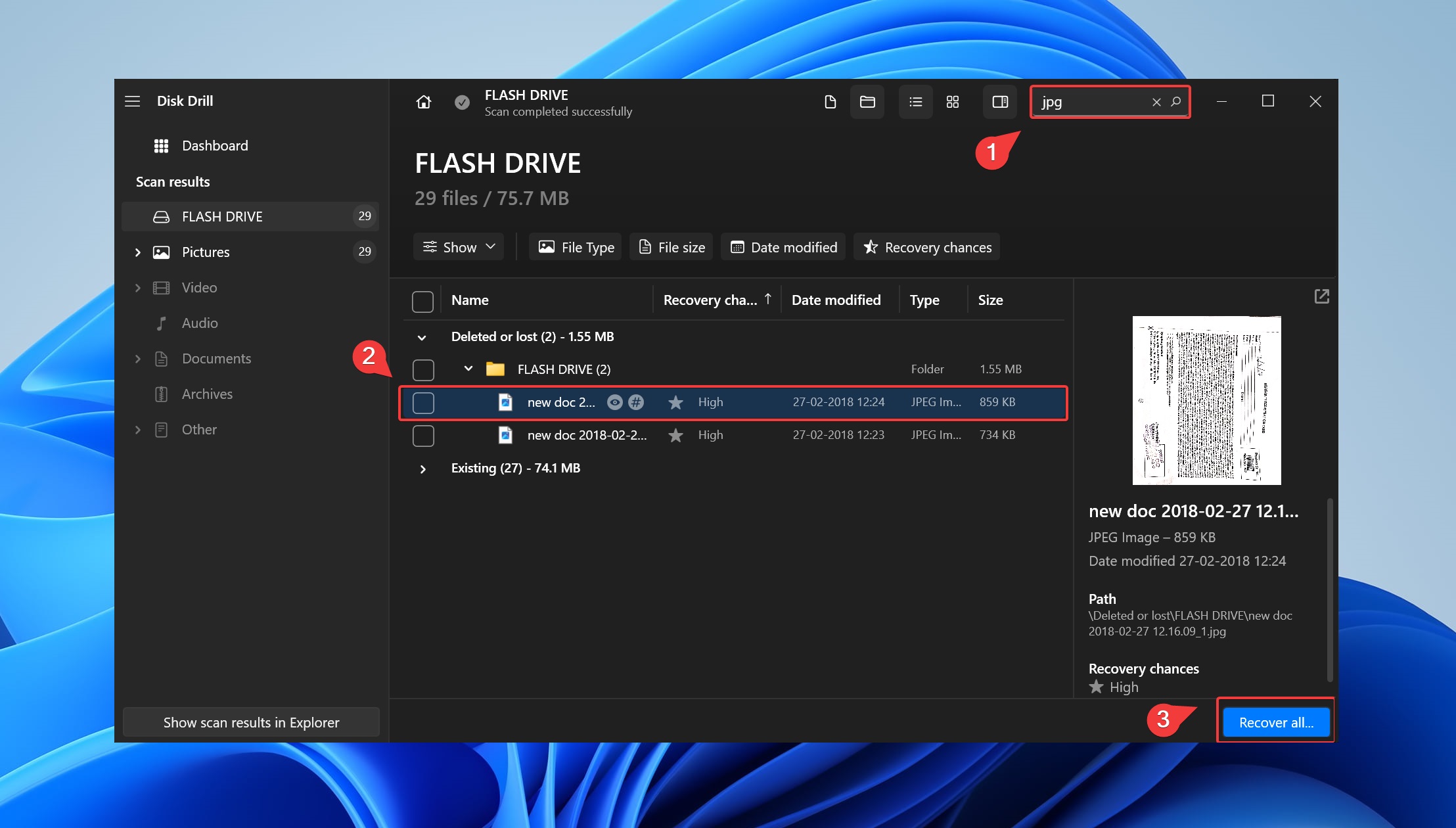Click recovery star in 12:24 file row
Viewport: 1456px width, 828px height.
click(x=675, y=402)
